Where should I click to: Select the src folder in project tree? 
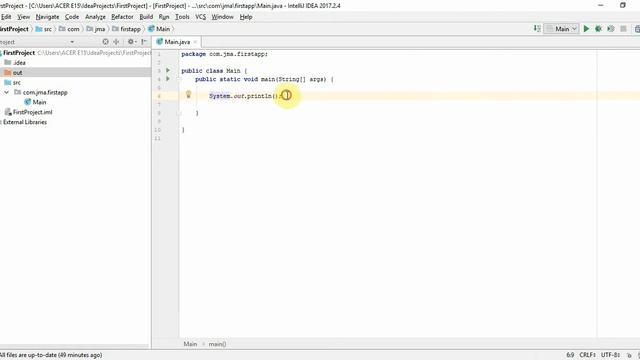click(12, 82)
